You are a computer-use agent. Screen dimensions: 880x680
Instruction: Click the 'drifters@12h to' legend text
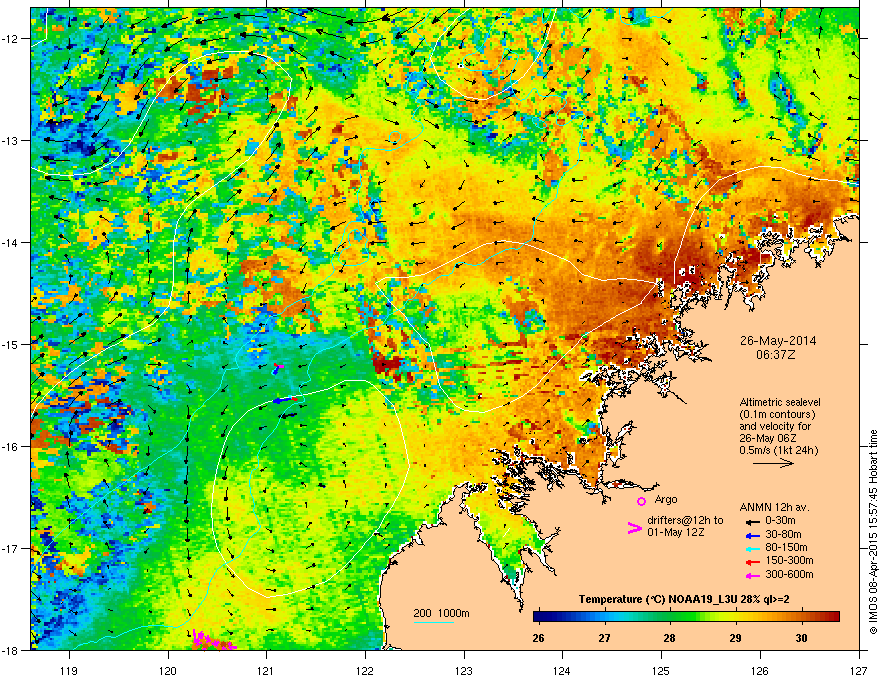[685, 521]
